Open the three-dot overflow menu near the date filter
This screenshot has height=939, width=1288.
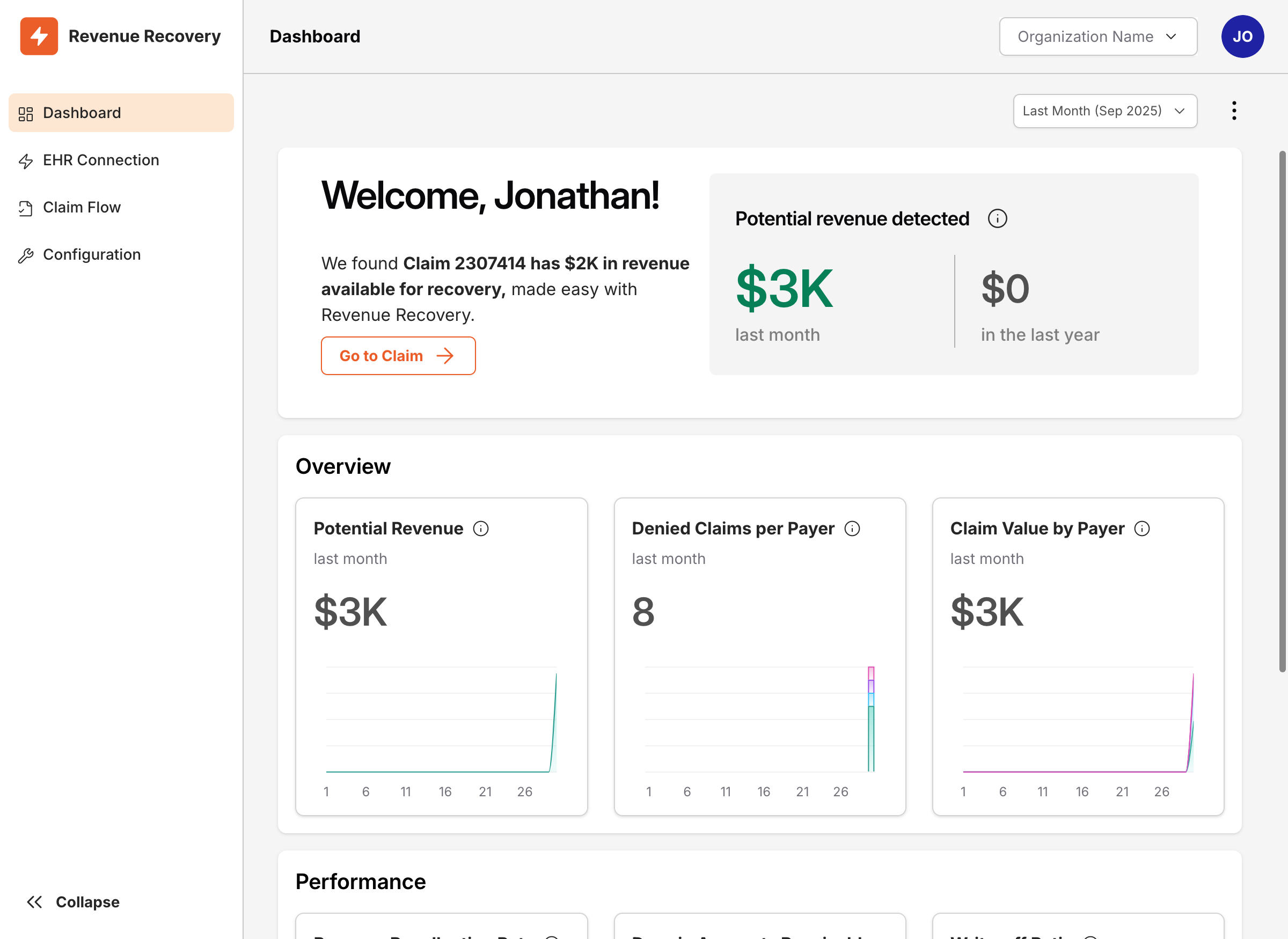[1234, 111]
